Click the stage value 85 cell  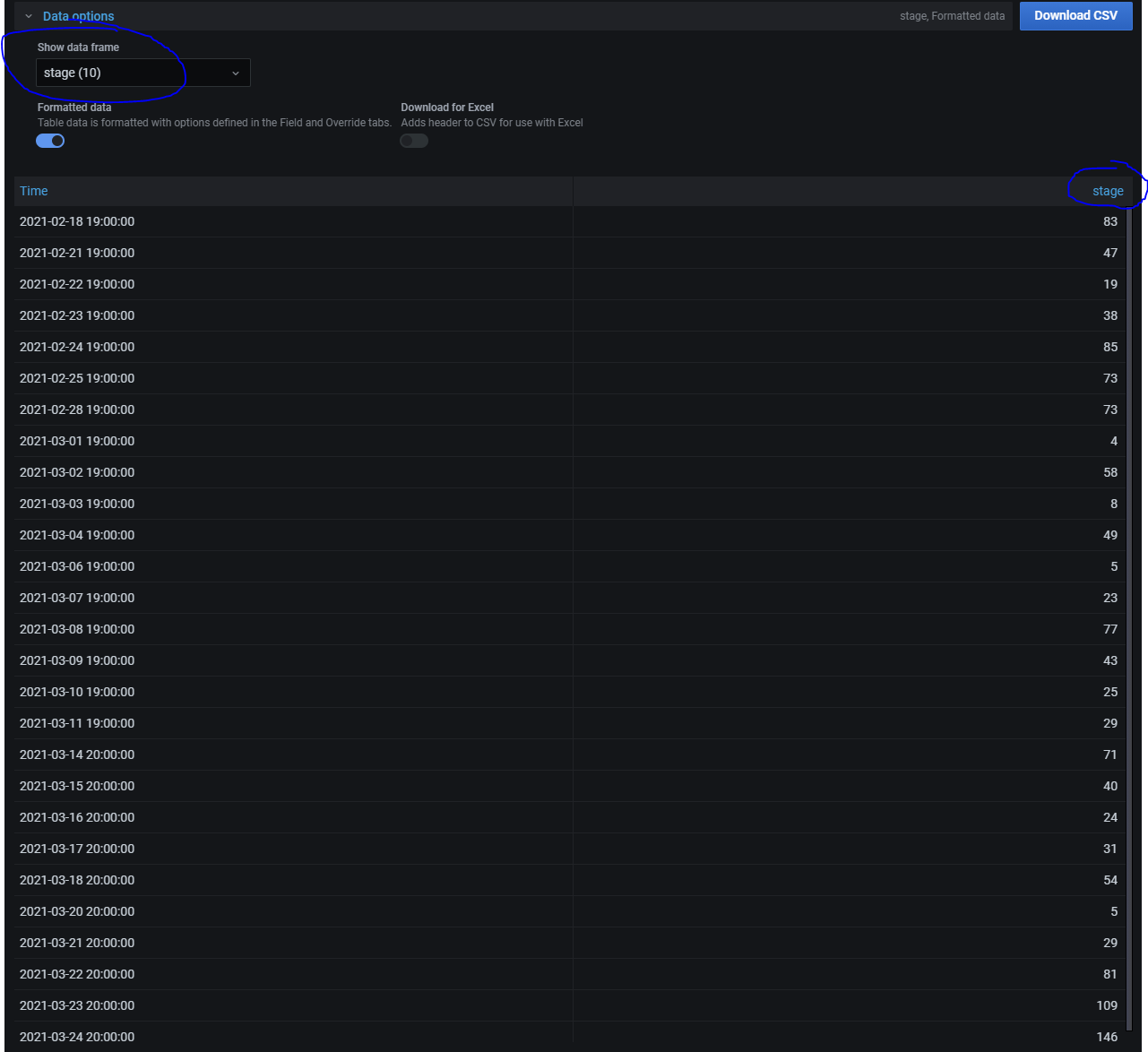point(1109,346)
